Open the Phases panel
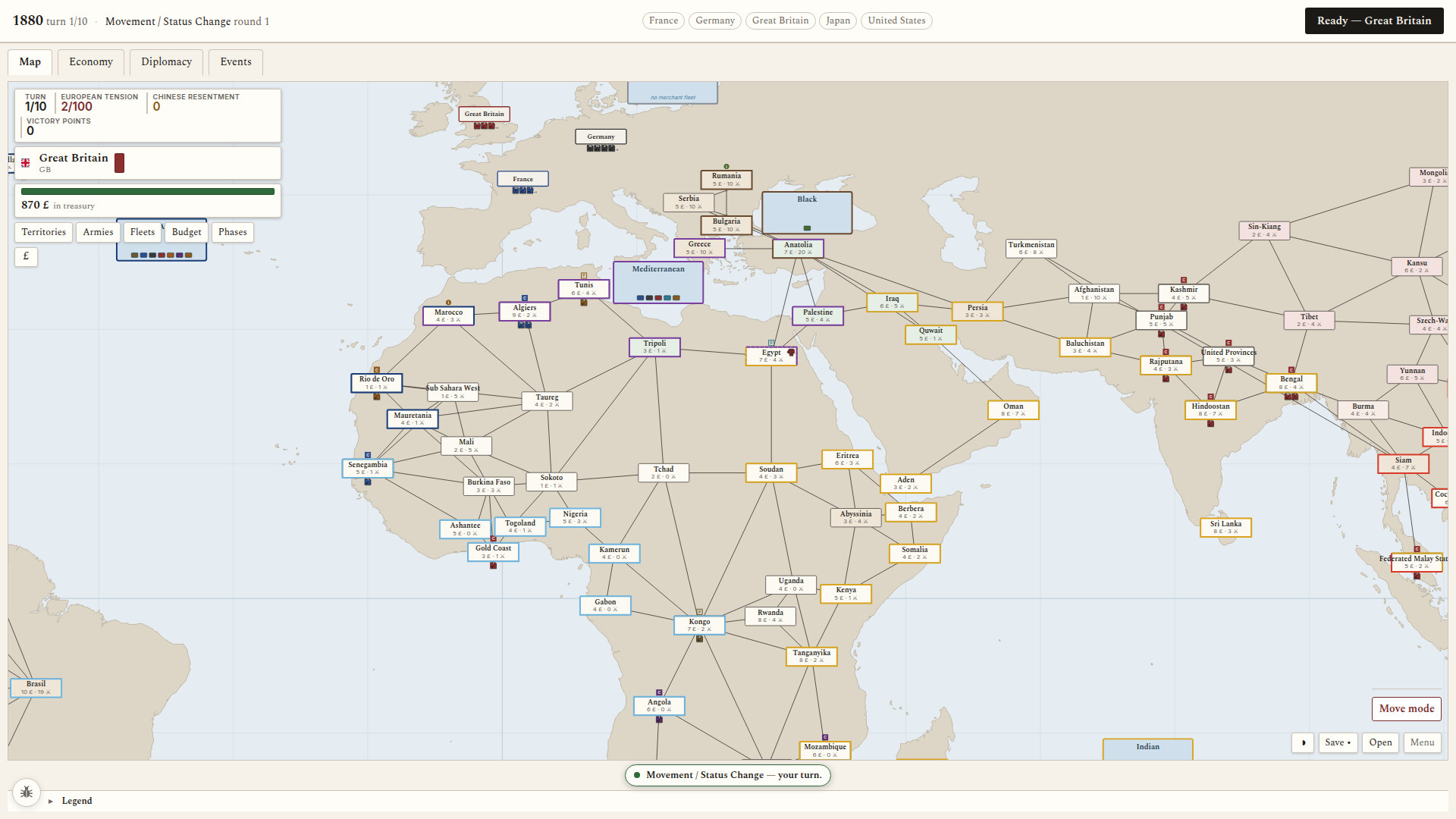This screenshot has height=819, width=1456. click(233, 232)
